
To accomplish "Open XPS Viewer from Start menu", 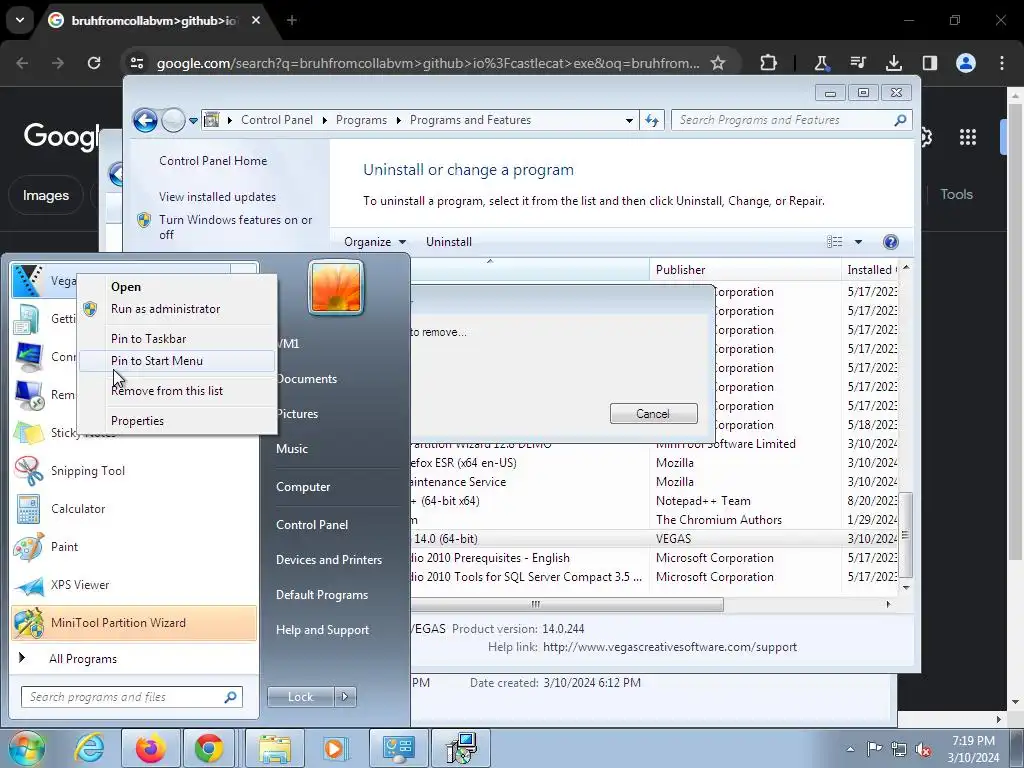I will 80,584.
